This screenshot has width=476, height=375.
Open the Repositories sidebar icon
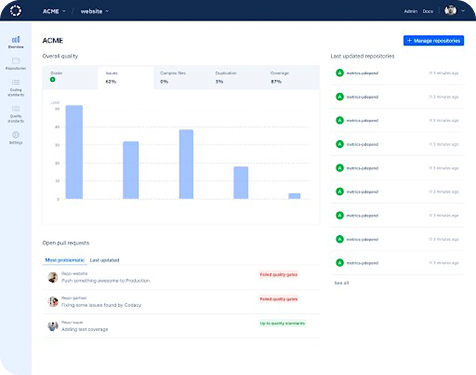16,64
